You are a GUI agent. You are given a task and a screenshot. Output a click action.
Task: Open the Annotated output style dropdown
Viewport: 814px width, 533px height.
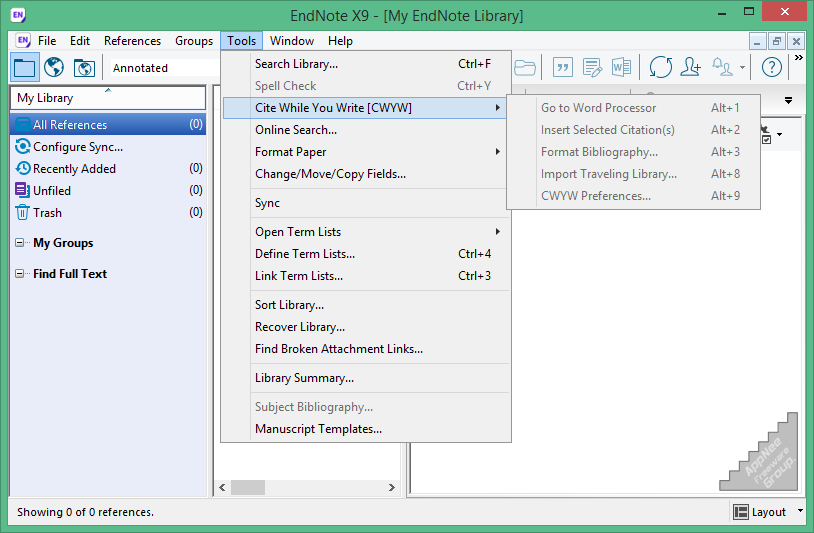pyautogui.click(x=165, y=68)
